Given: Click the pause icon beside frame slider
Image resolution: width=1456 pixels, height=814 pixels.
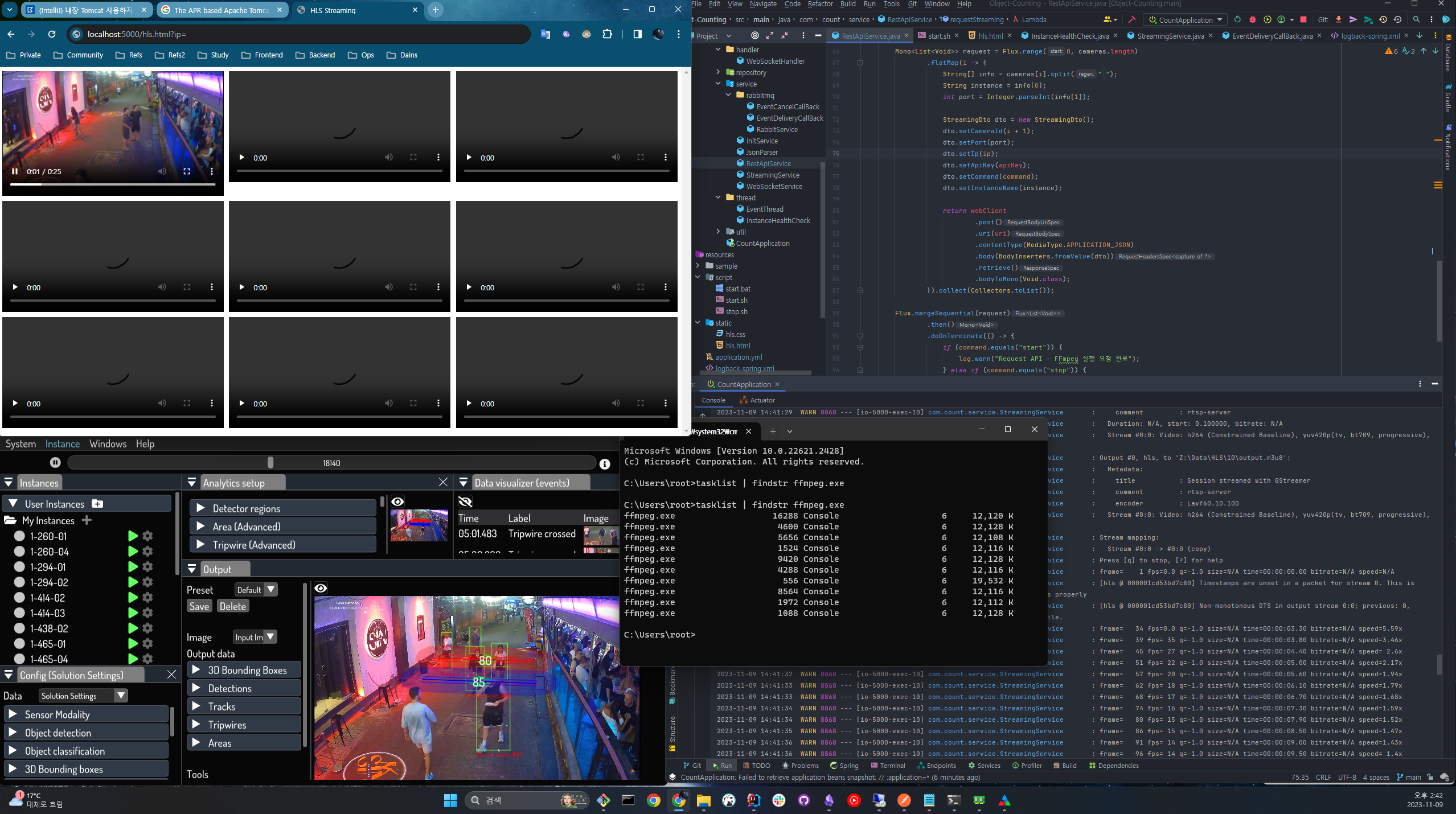Looking at the screenshot, I should (55, 463).
